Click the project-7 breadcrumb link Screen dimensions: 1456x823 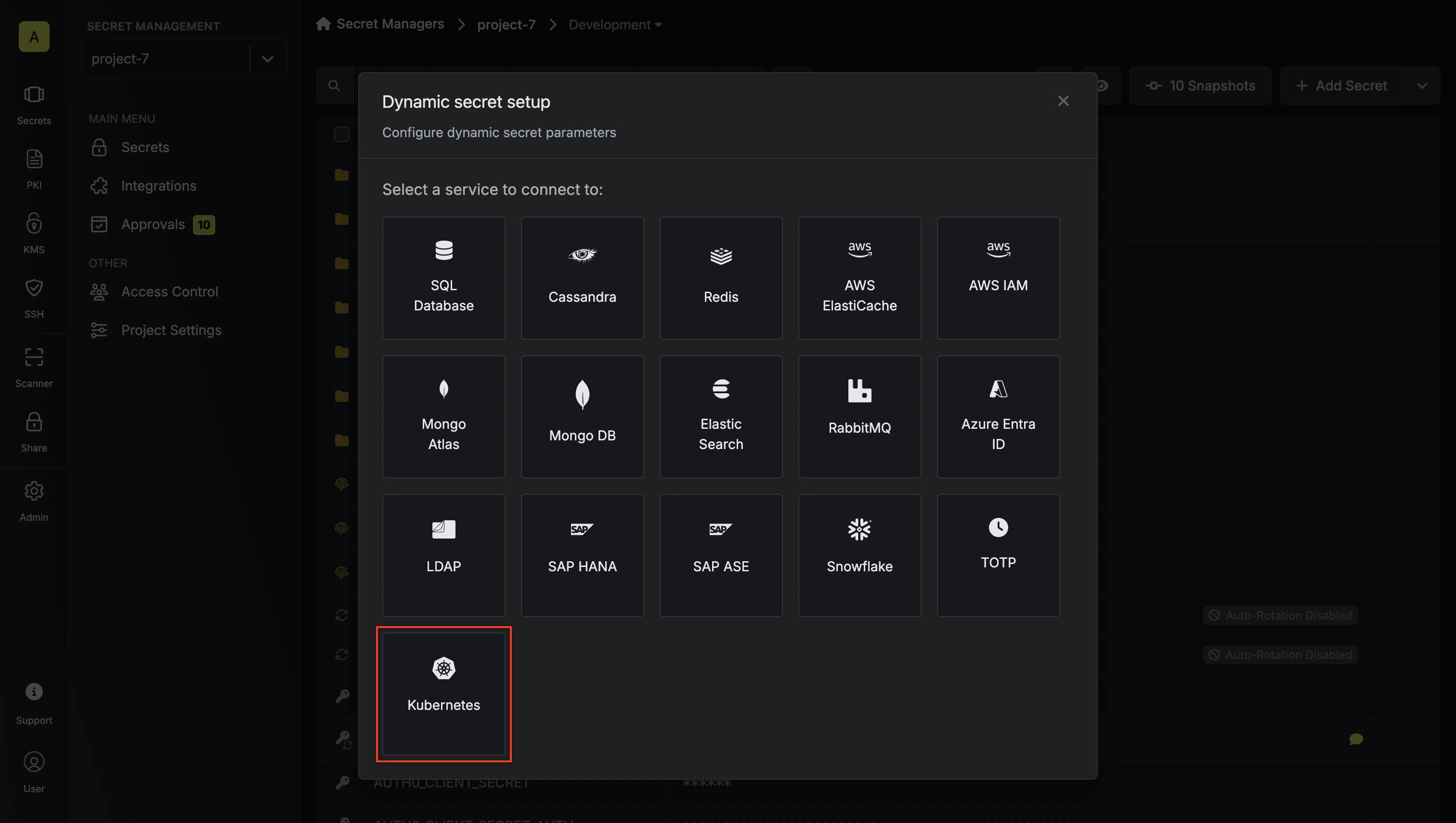(x=506, y=25)
